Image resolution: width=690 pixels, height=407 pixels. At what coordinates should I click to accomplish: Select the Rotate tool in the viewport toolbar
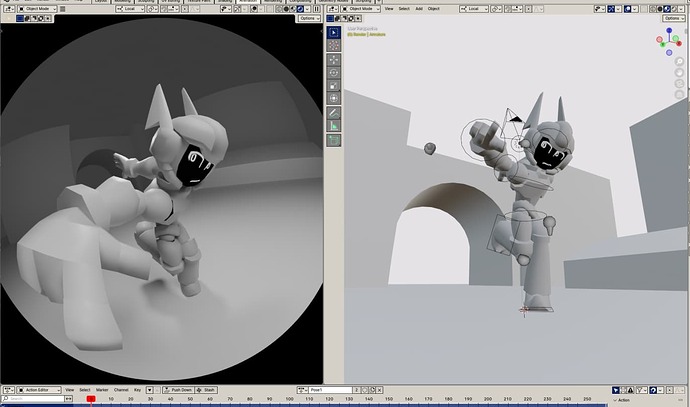(334, 73)
